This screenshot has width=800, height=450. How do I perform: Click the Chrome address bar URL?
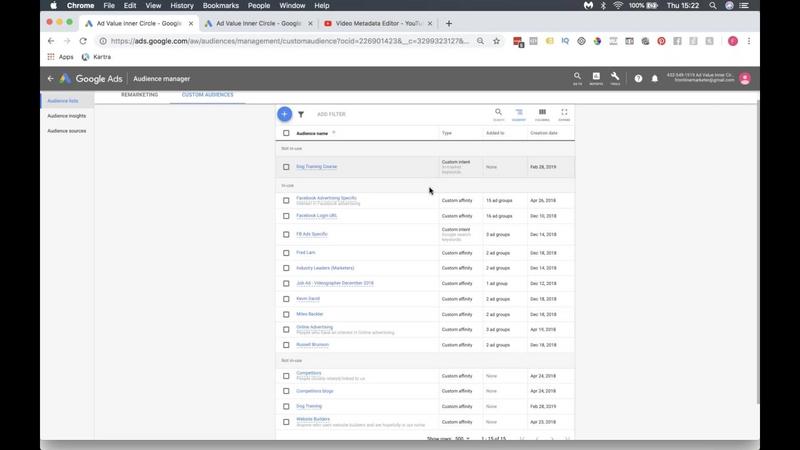(x=289, y=41)
